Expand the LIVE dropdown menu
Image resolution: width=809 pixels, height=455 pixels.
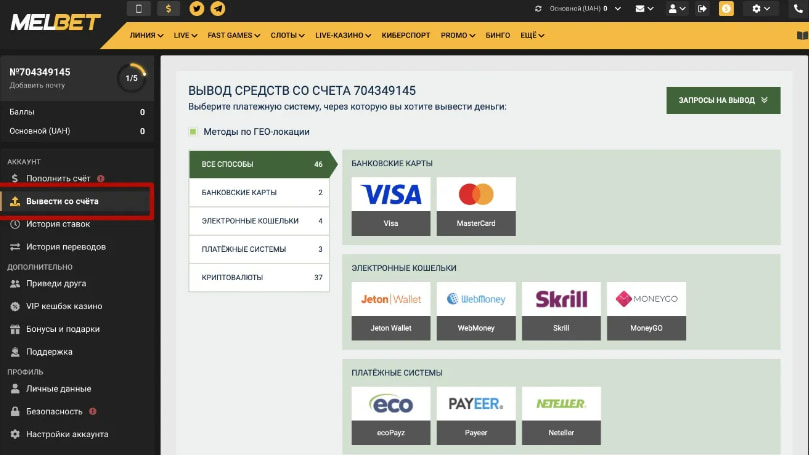pyautogui.click(x=185, y=35)
